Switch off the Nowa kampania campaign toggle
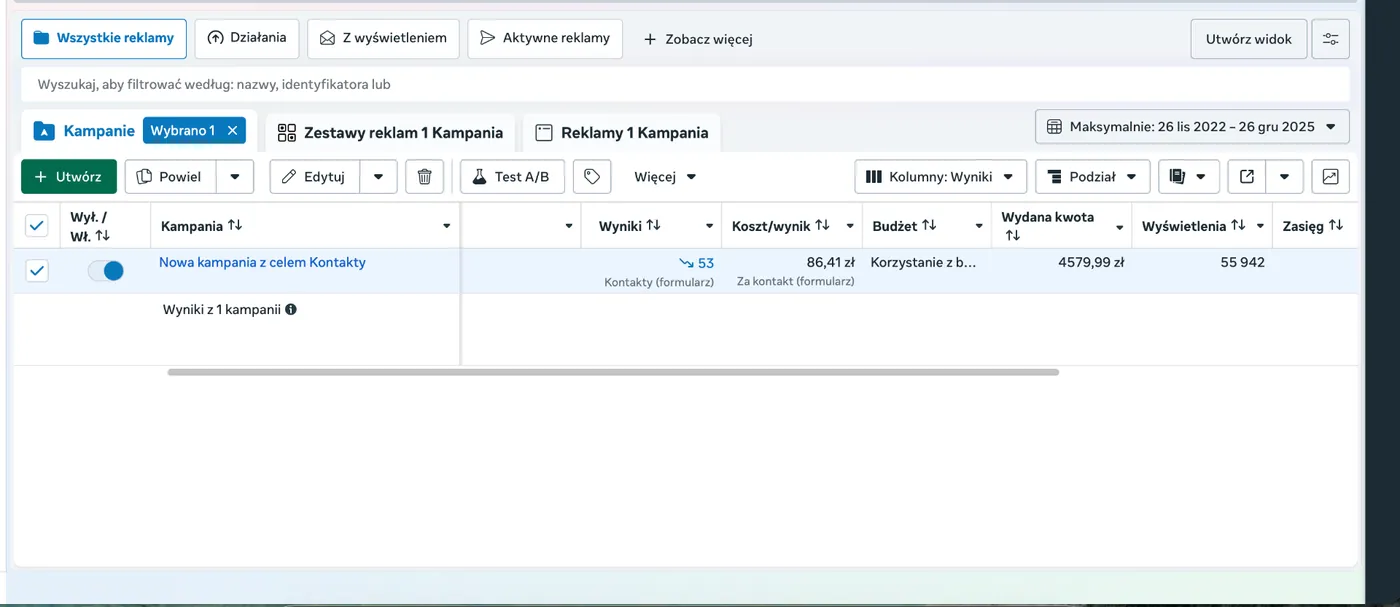1400x607 pixels. pos(105,270)
